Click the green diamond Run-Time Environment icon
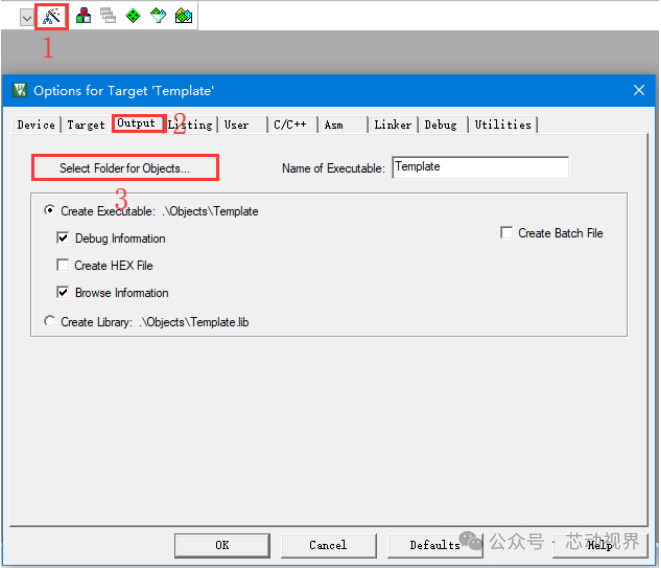Image resolution: width=661 pixels, height=568 pixels. point(133,16)
